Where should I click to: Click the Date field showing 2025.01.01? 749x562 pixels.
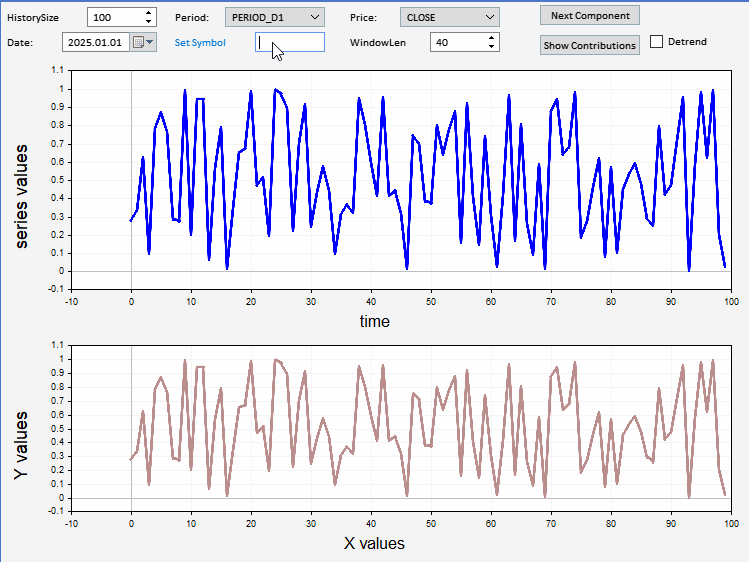click(96, 42)
